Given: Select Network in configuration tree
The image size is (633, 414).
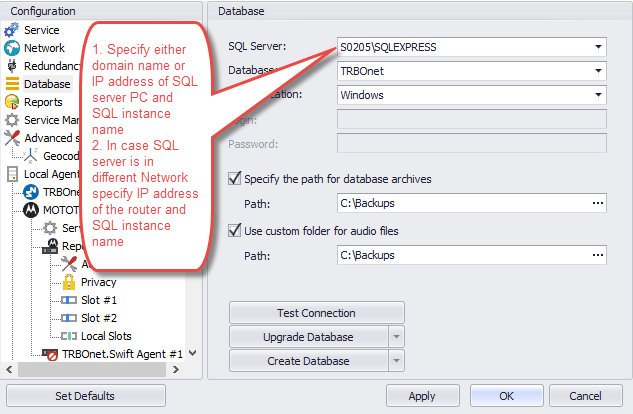Looking at the screenshot, I should point(44,48).
